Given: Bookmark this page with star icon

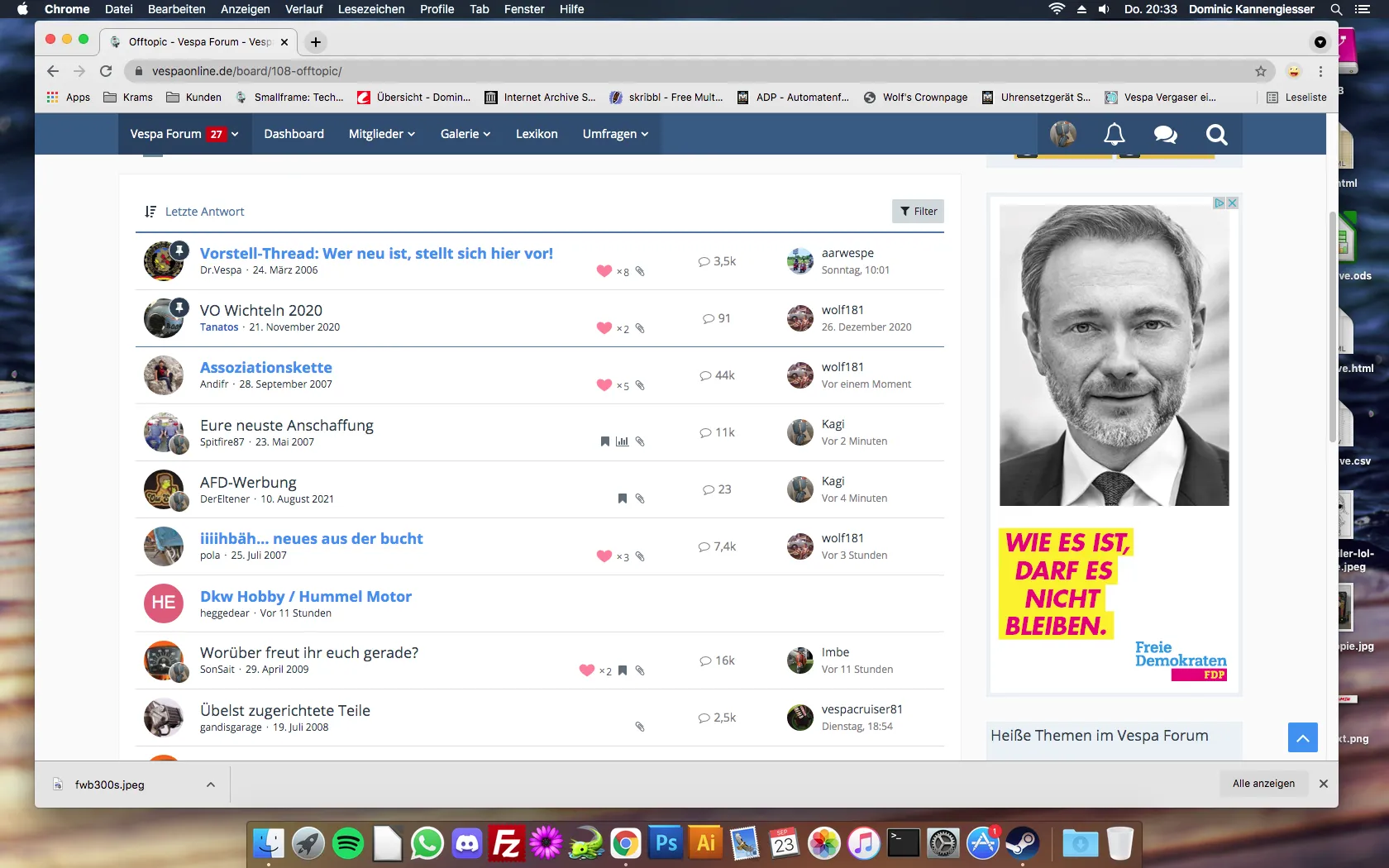Looking at the screenshot, I should [x=1261, y=71].
